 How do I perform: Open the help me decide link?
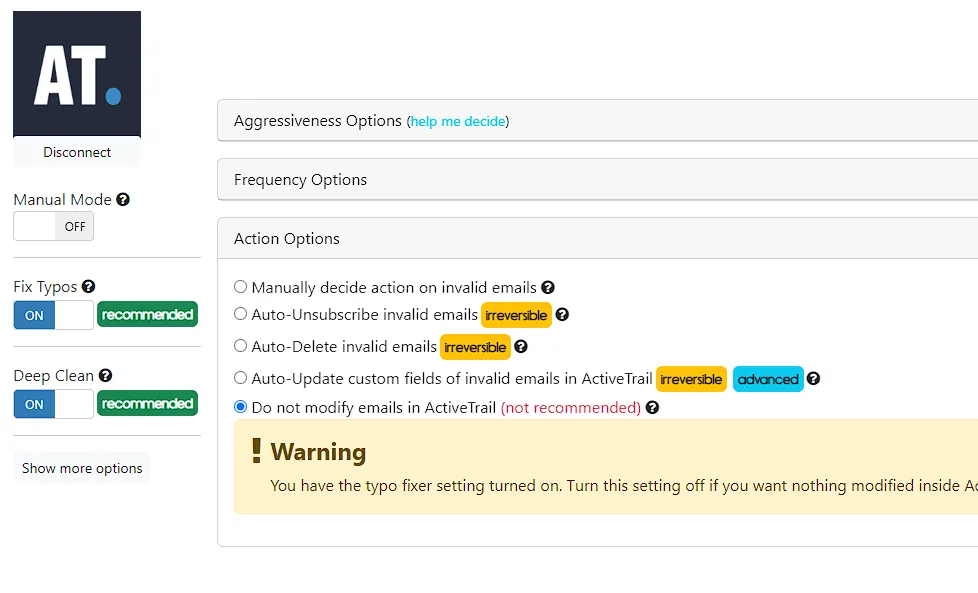point(458,122)
